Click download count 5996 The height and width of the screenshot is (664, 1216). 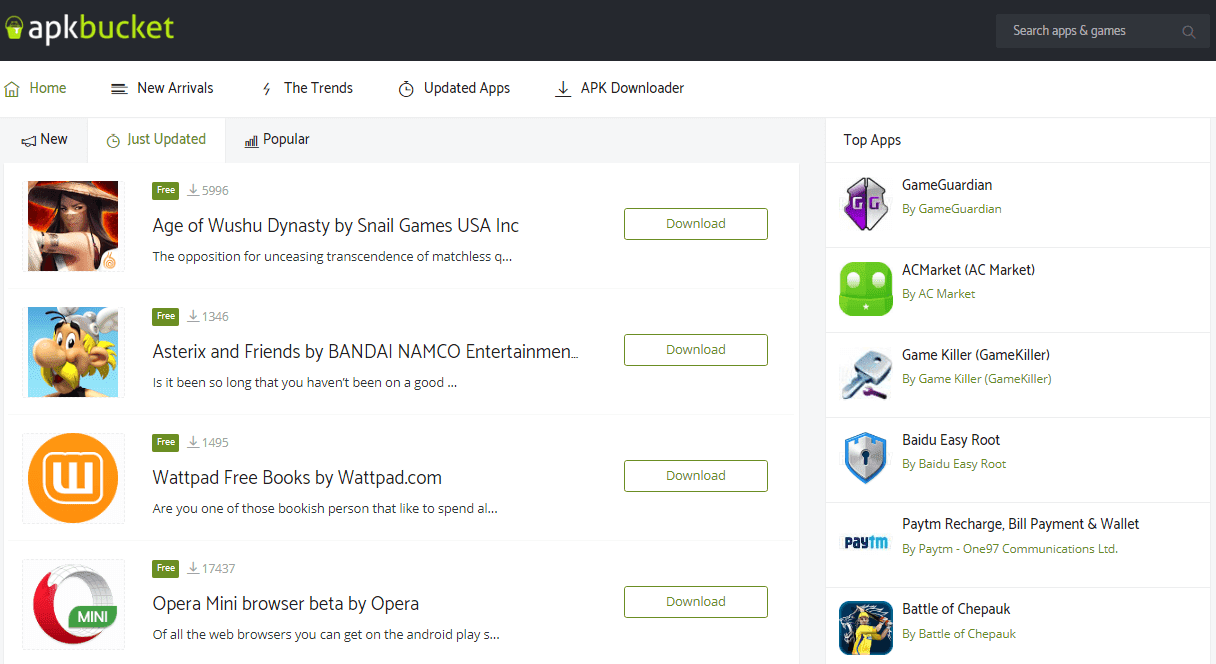coord(208,190)
